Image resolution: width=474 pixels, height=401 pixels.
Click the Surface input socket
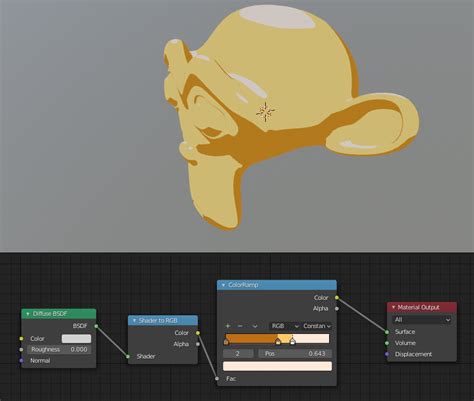[387, 332]
